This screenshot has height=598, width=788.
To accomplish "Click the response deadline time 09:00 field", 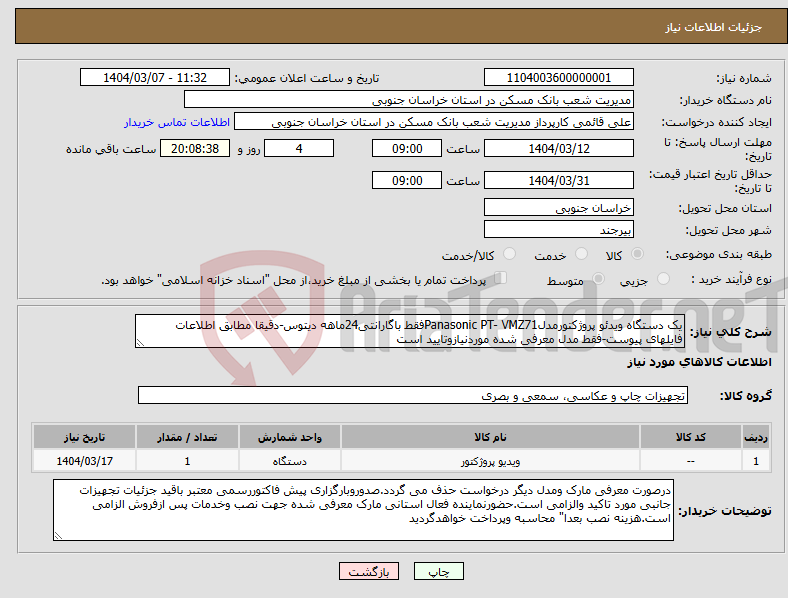I will tap(407, 148).
